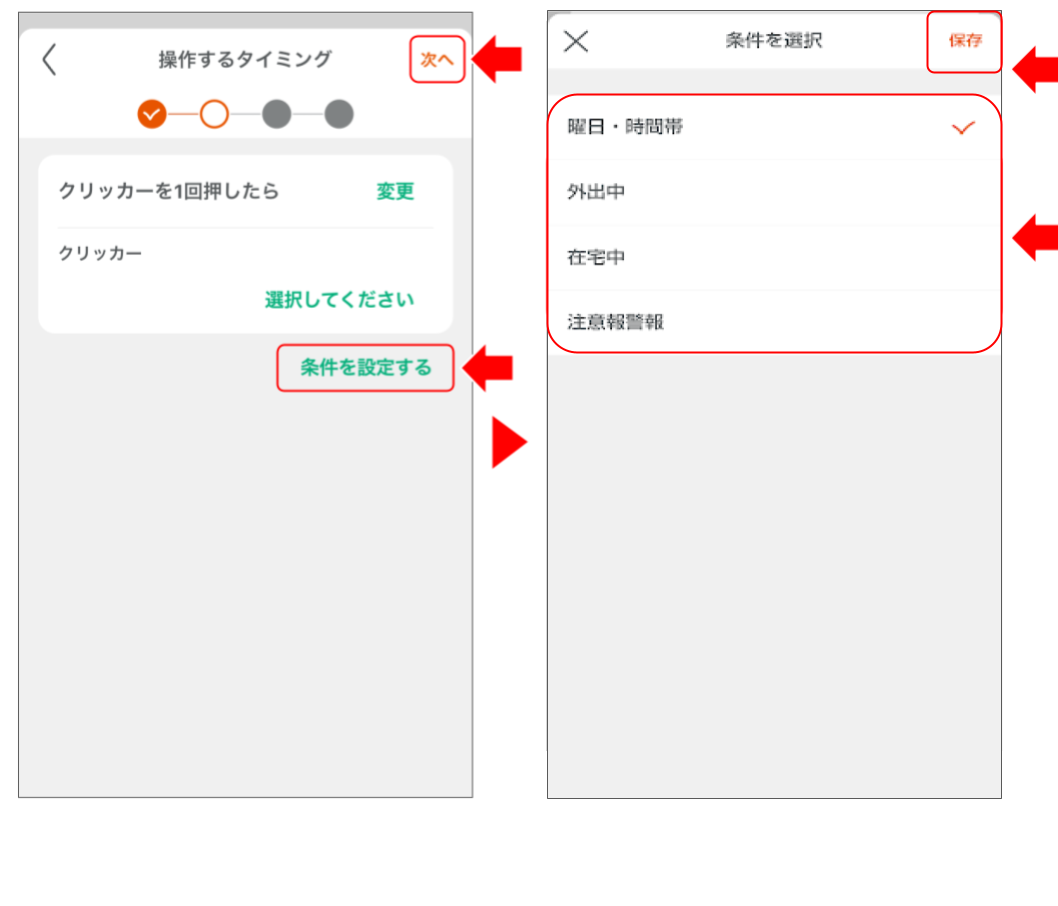Click the red triangle between the screens

[507, 443]
